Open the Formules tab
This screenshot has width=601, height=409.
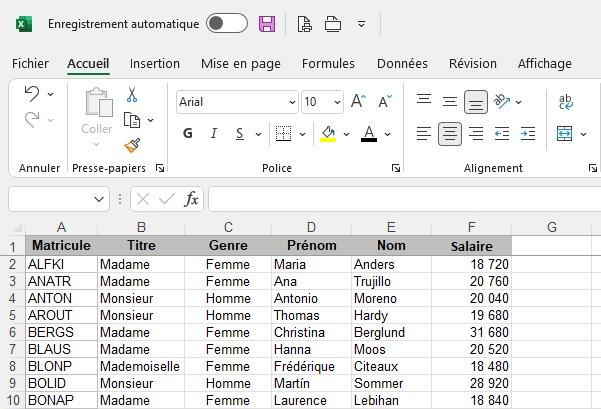[x=328, y=63]
